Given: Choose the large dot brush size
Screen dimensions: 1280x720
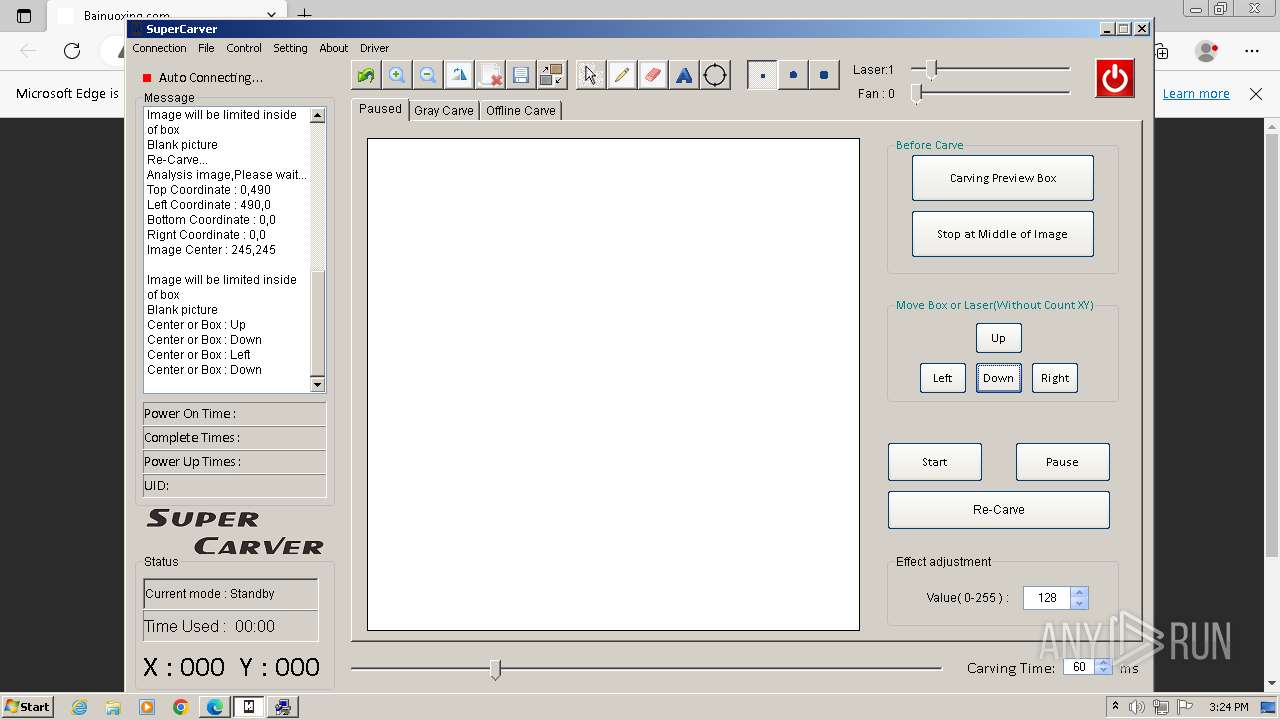Looking at the screenshot, I should tap(824, 75).
